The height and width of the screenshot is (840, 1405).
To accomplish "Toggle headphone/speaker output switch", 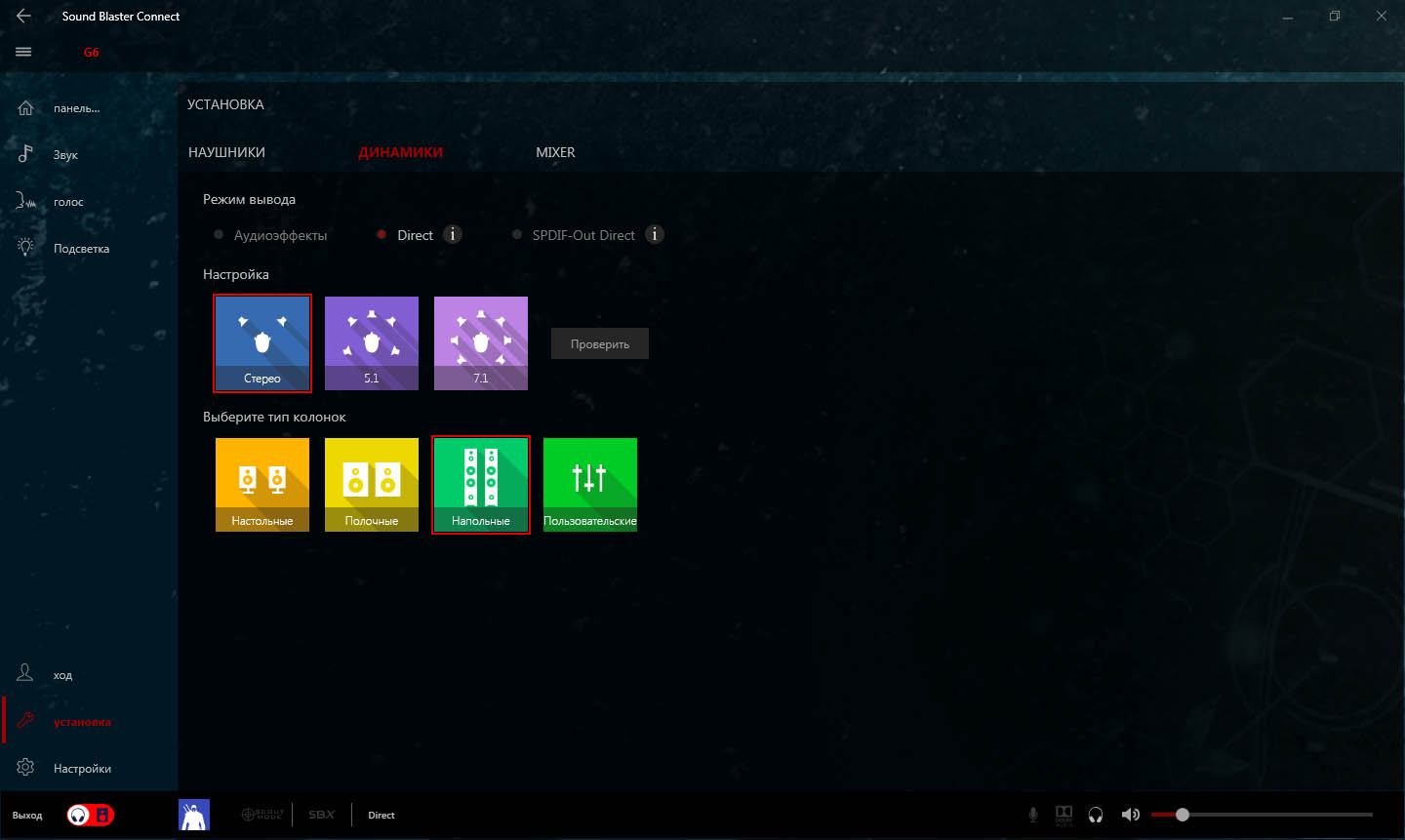I will point(91,815).
